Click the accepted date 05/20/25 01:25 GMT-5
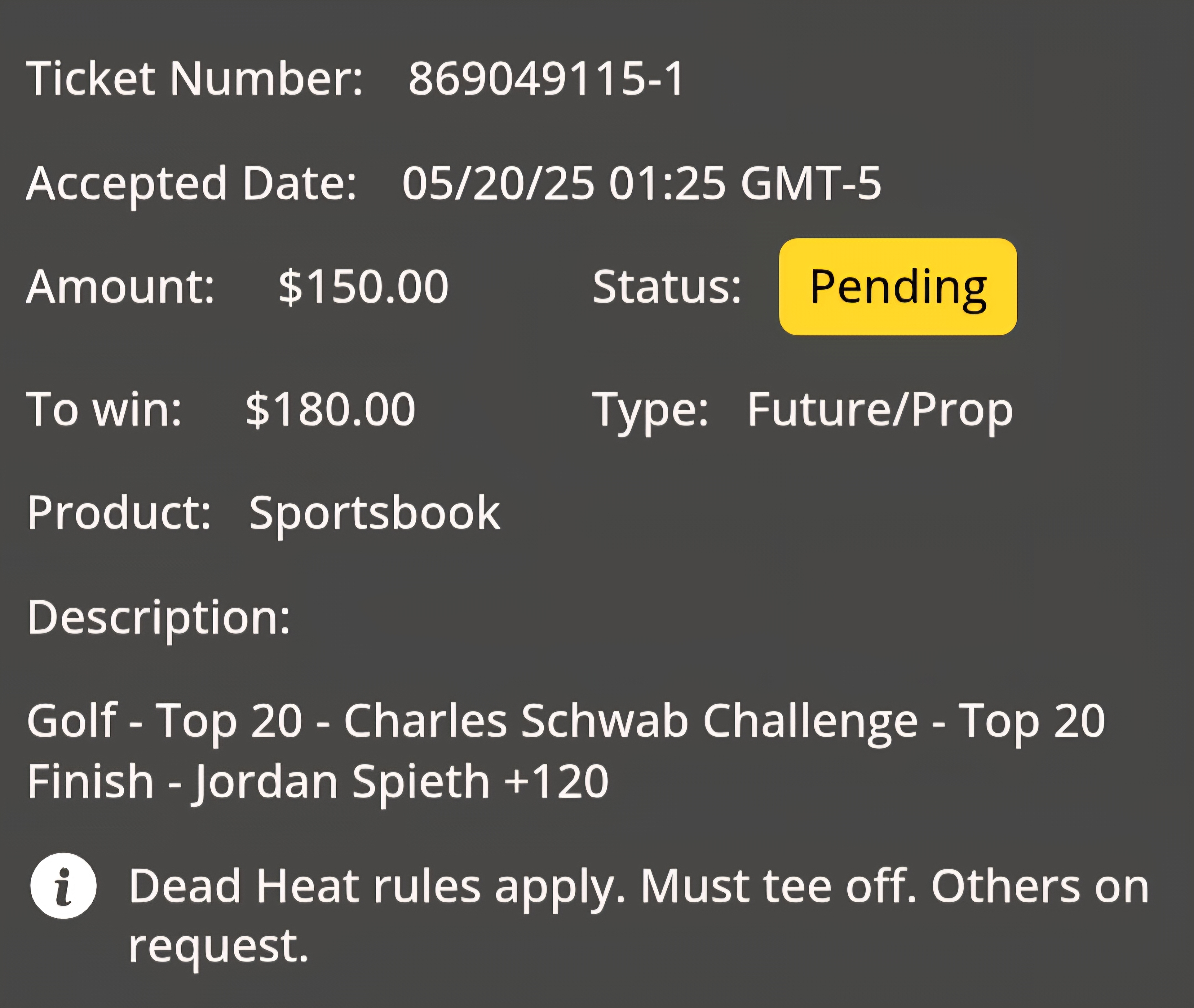 (642, 184)
